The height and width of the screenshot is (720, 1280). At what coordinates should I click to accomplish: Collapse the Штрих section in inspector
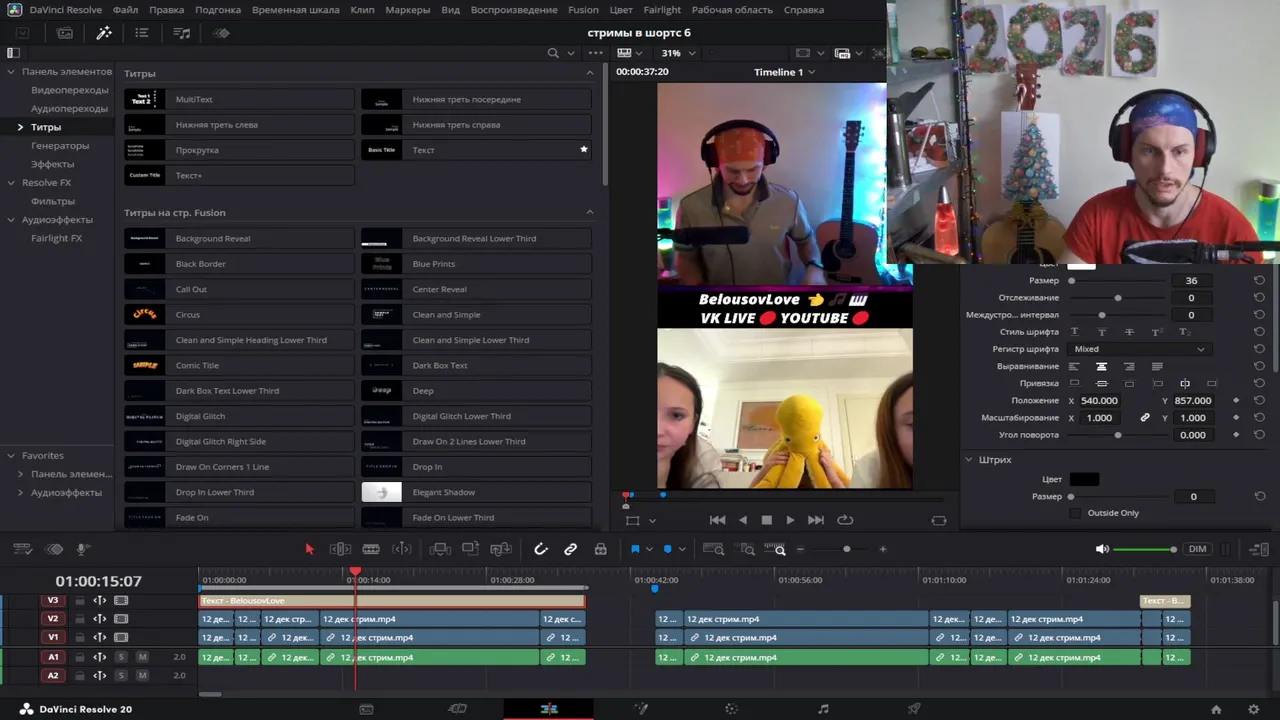pos(968,460)
